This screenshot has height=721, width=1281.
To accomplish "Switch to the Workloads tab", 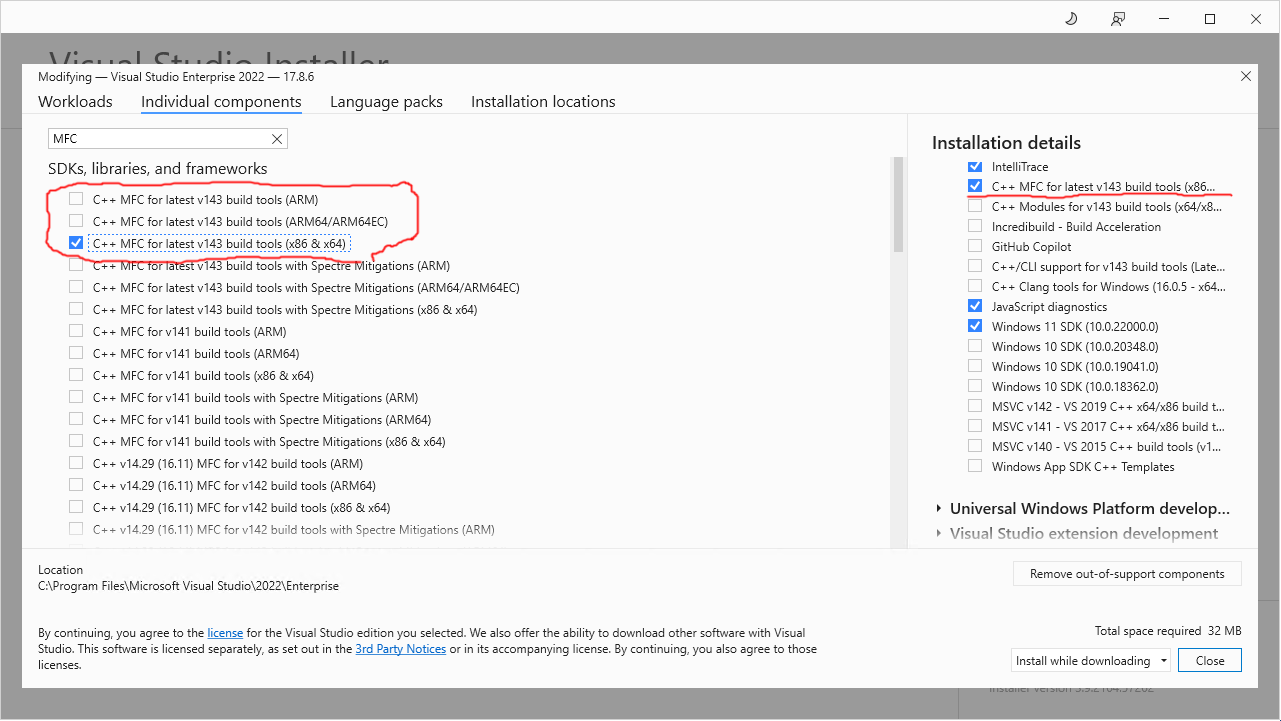I will pyautogui.click(x=75, y=101).
